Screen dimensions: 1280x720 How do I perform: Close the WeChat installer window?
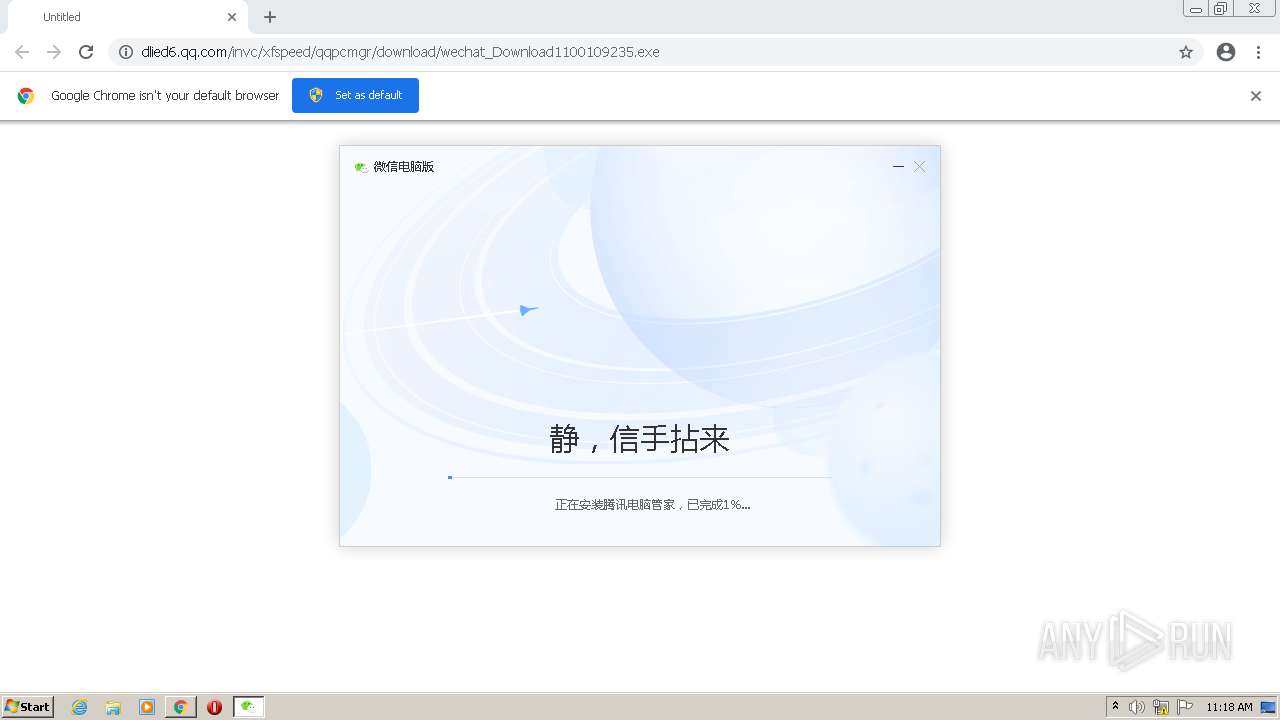(920, 166)
